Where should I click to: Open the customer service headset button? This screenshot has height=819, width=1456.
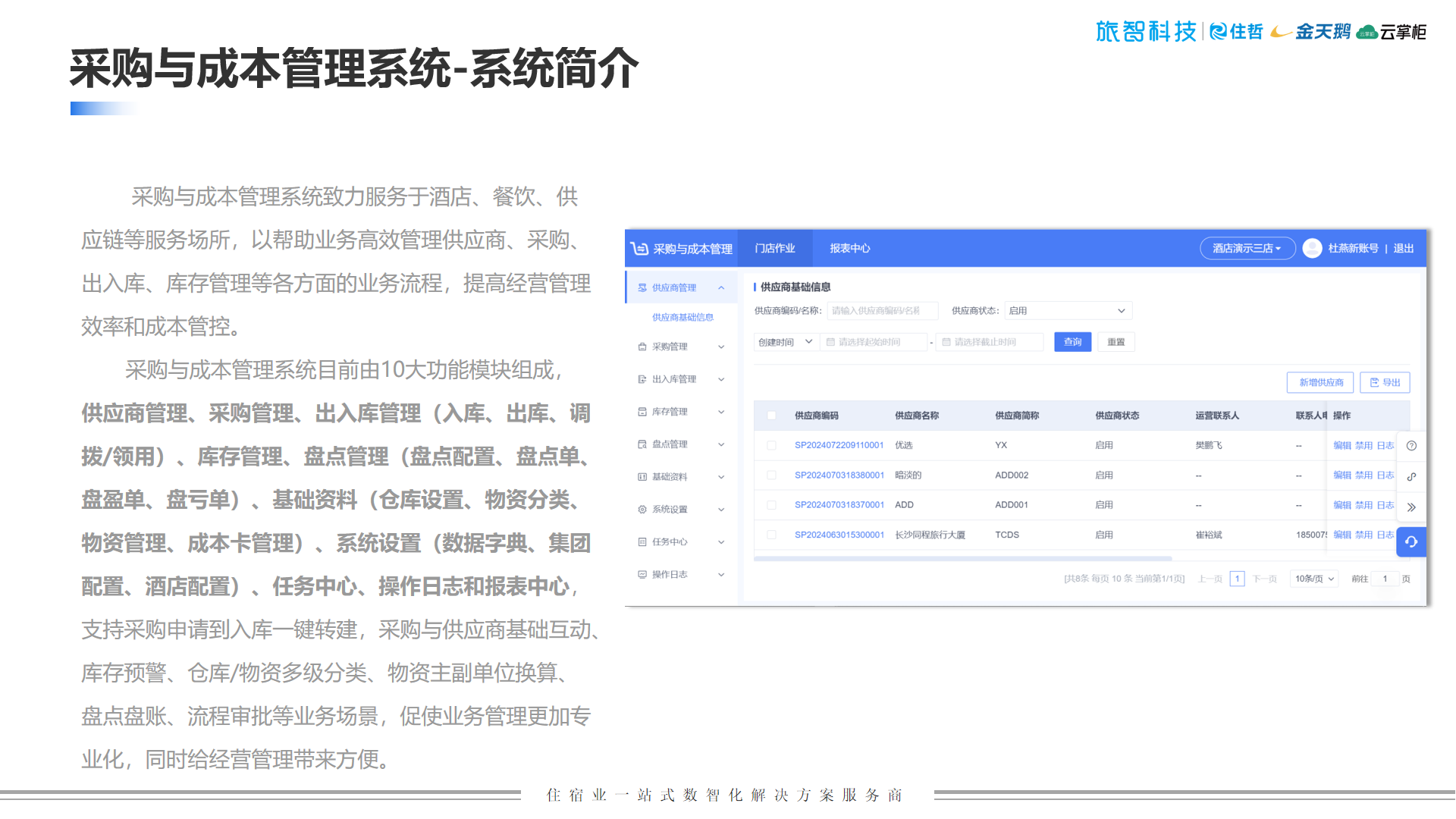coord(1411,542)
